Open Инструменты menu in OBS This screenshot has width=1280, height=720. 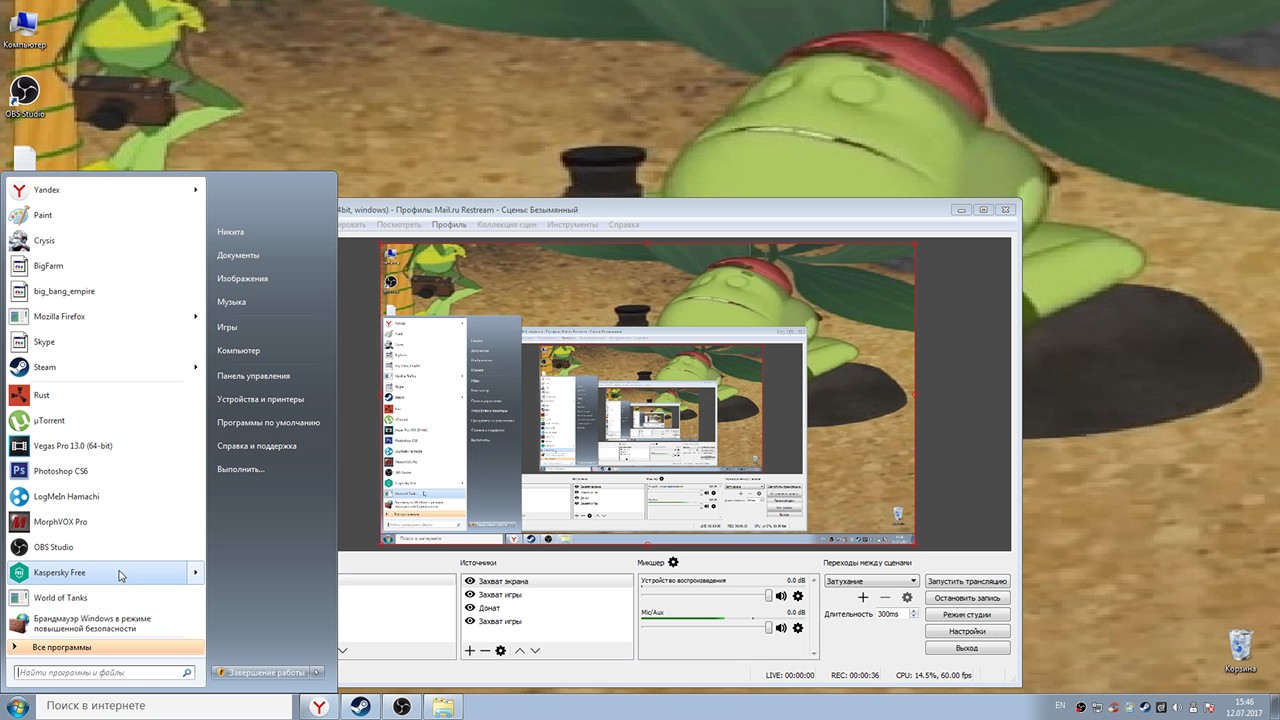pyautogui.click(x=572, y=225)
